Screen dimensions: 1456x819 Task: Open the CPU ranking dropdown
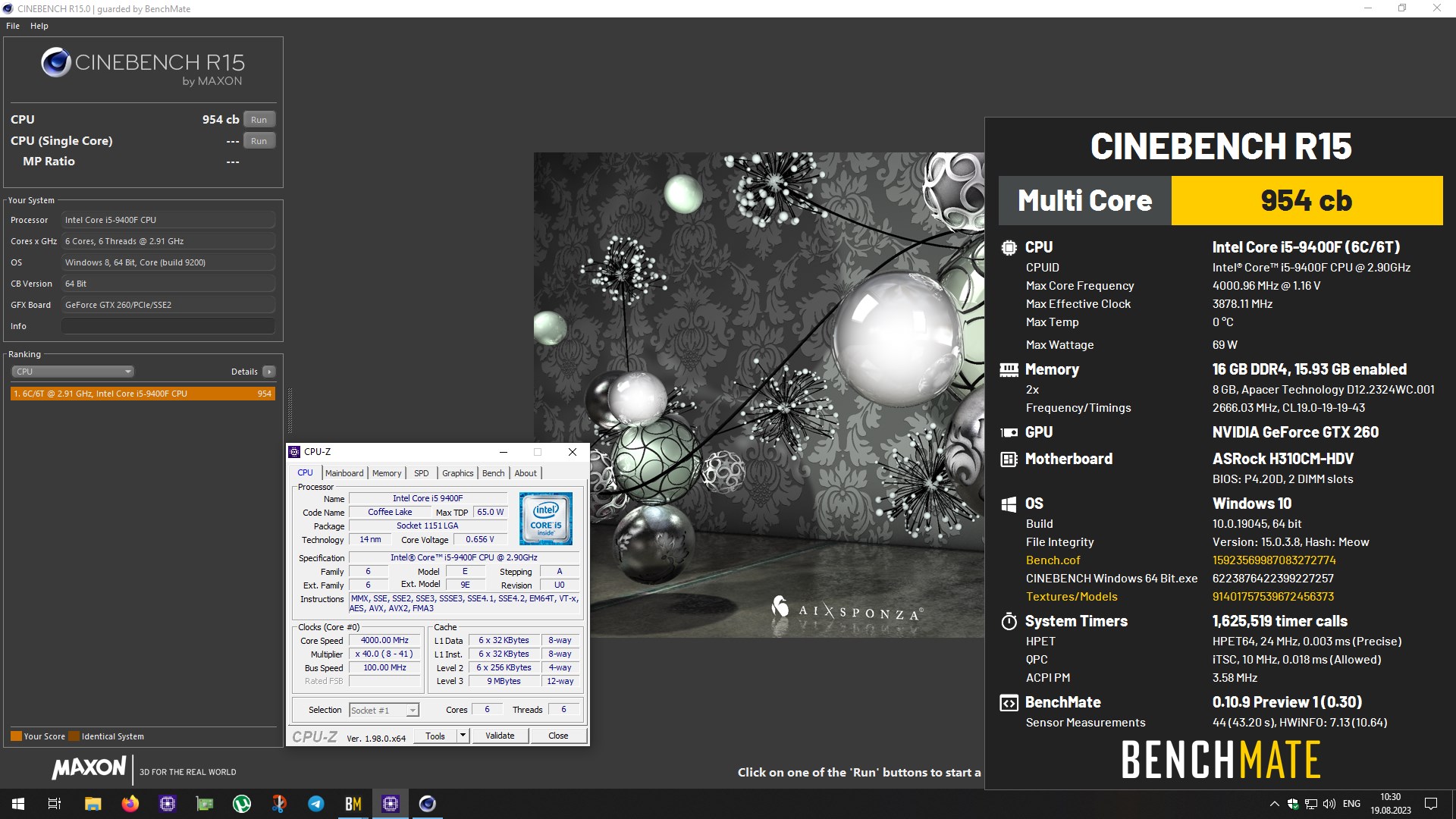tap(73, 372)
